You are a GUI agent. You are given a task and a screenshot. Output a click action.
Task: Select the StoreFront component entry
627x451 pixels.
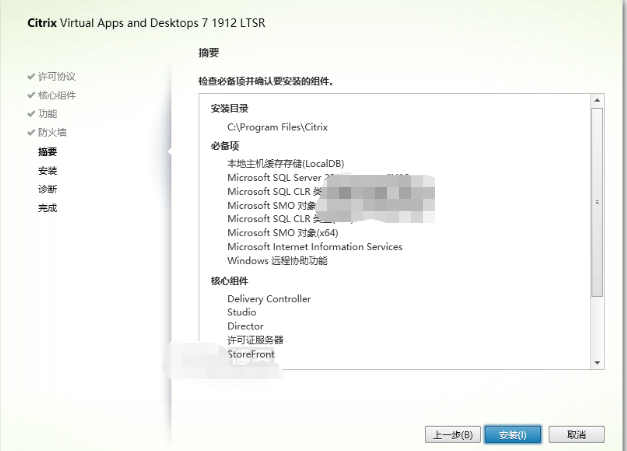[x=251, y=354]
